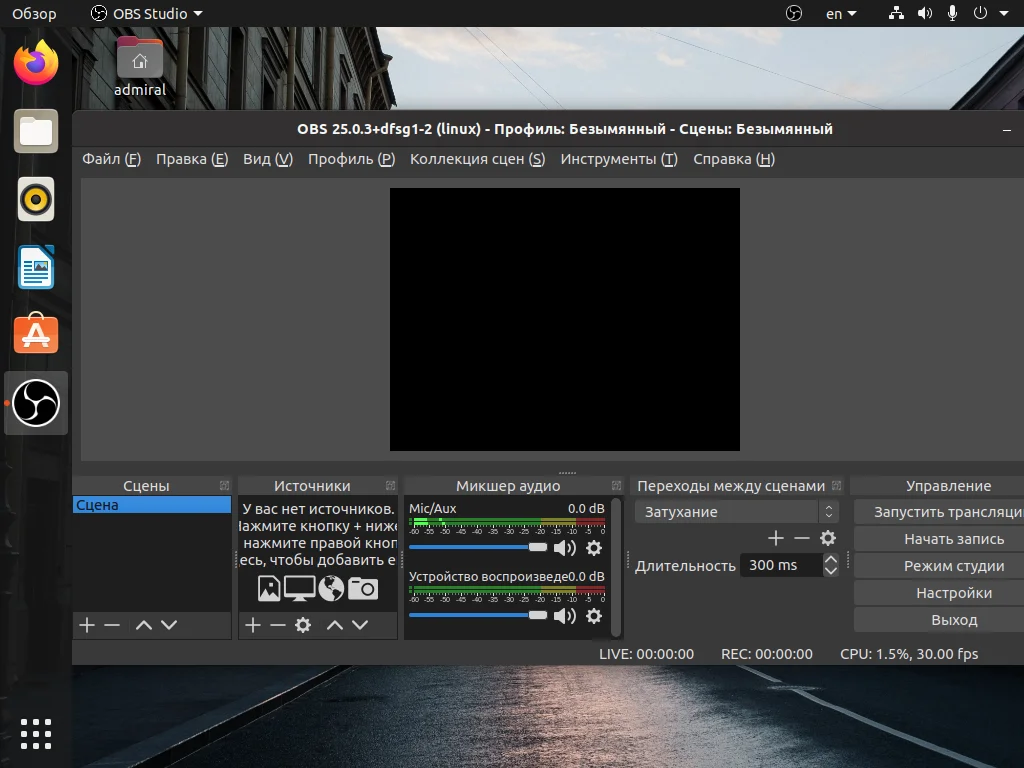Add a source using the Источники plus icon
The width and height of the screenshot is (1024, 768).
tap(253, 625)
